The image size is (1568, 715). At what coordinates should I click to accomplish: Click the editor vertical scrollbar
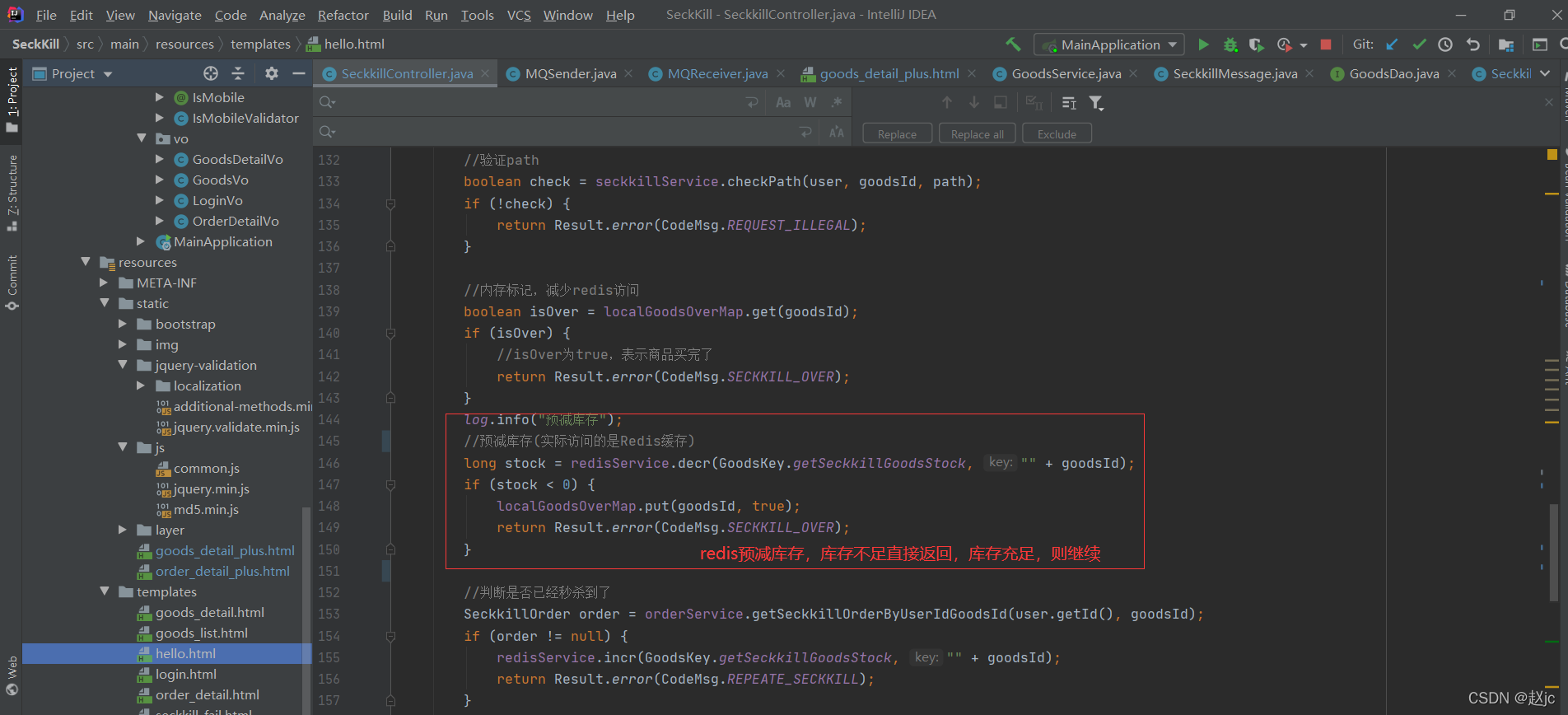1554,552
